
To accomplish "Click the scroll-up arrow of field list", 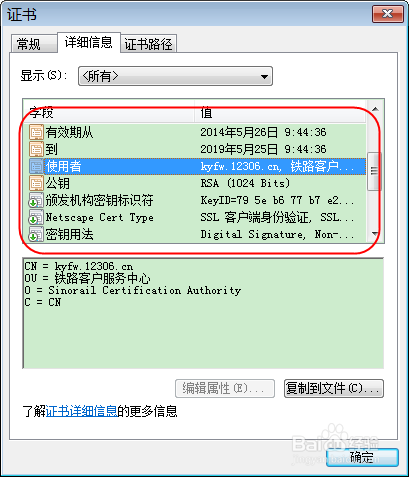I will coord(375,109).
